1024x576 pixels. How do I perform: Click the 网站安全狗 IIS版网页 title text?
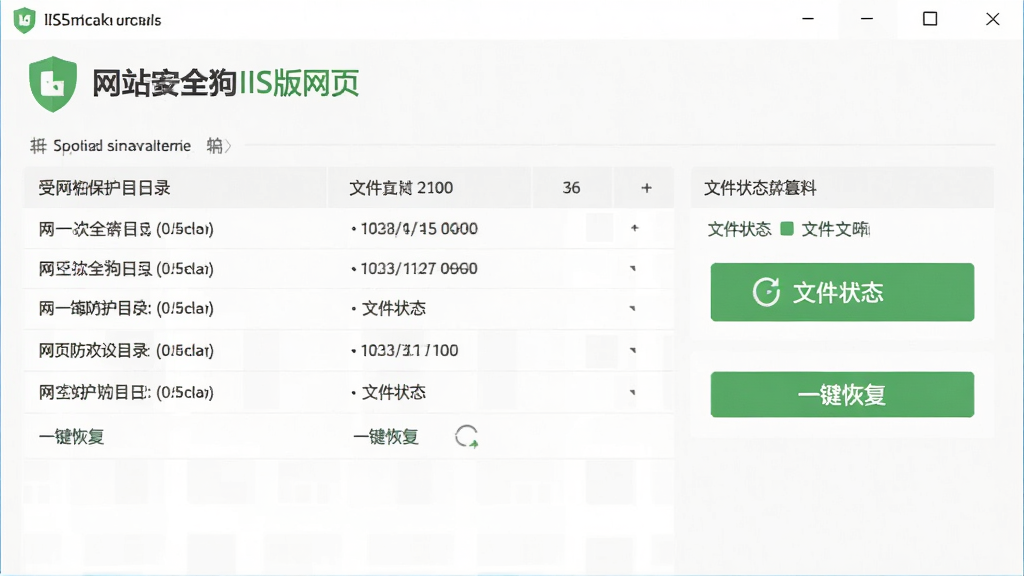pos(225,84)
